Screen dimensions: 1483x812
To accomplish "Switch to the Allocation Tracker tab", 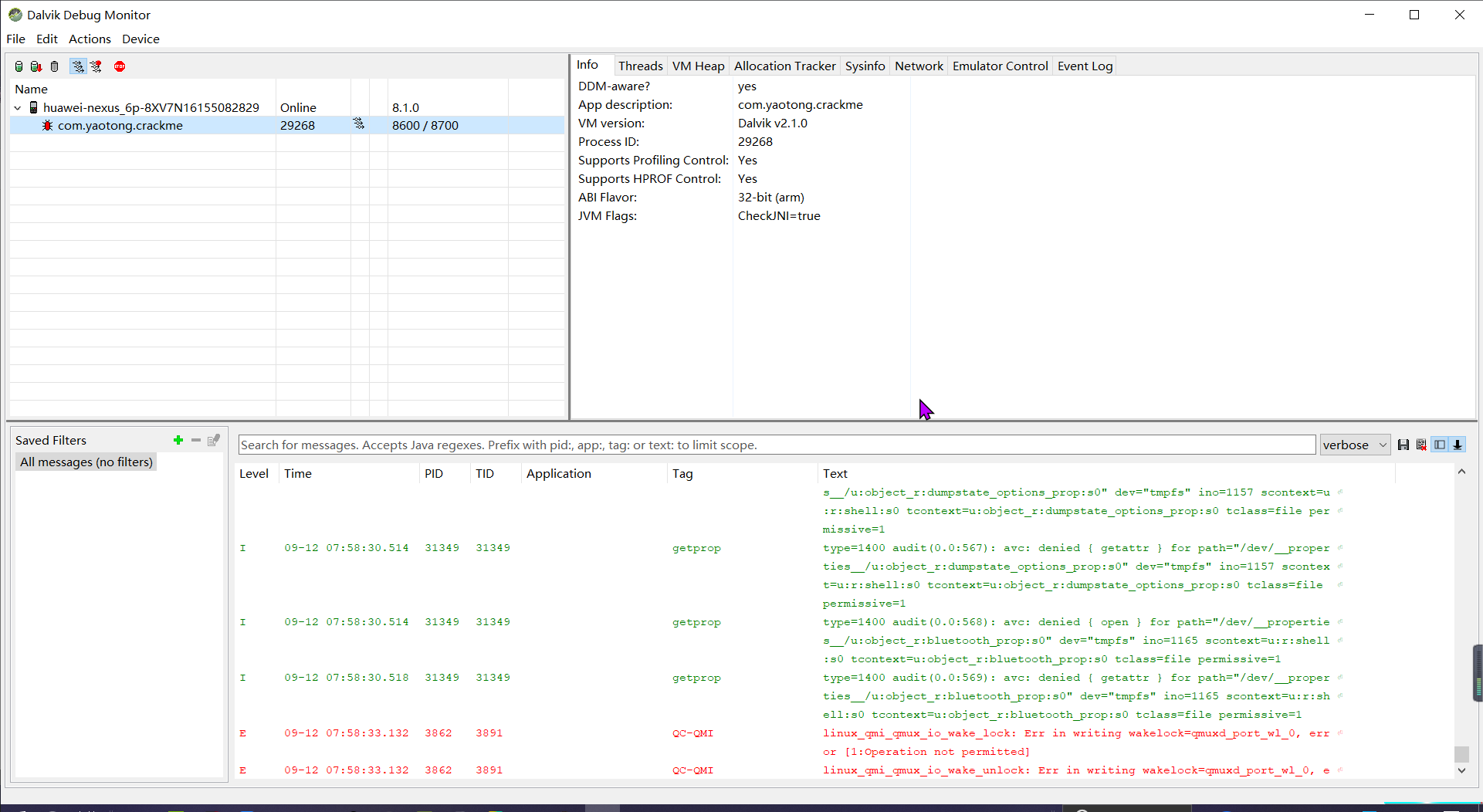I will (785, 66).
